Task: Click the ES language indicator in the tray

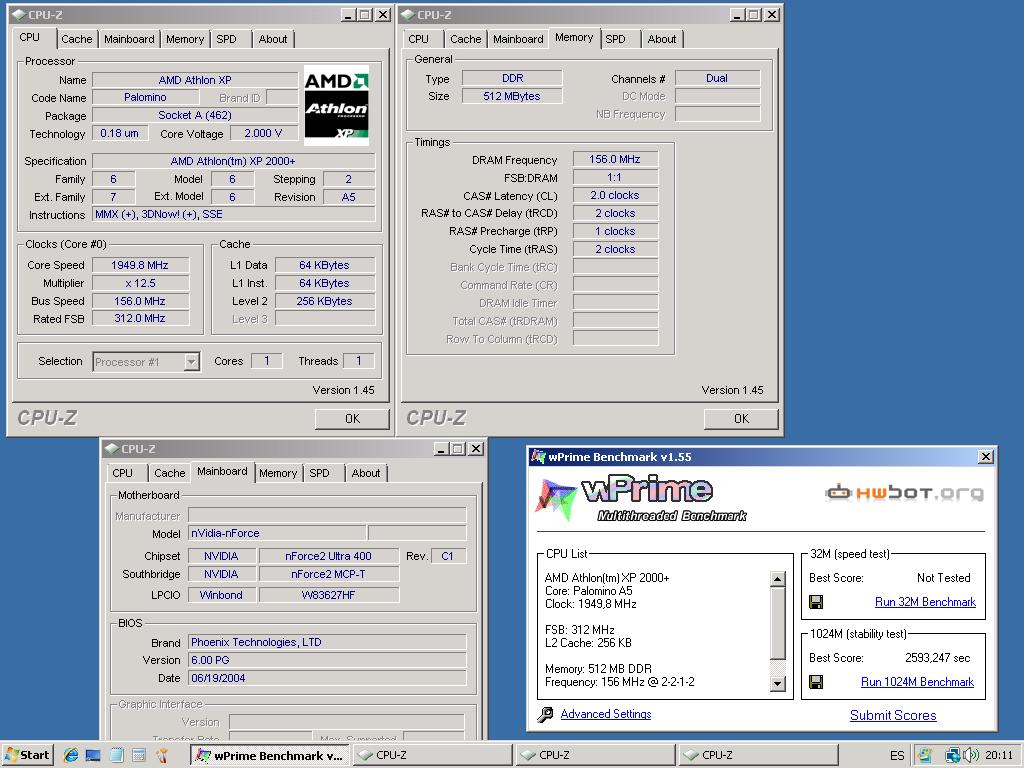Action: tap(897, 755)
